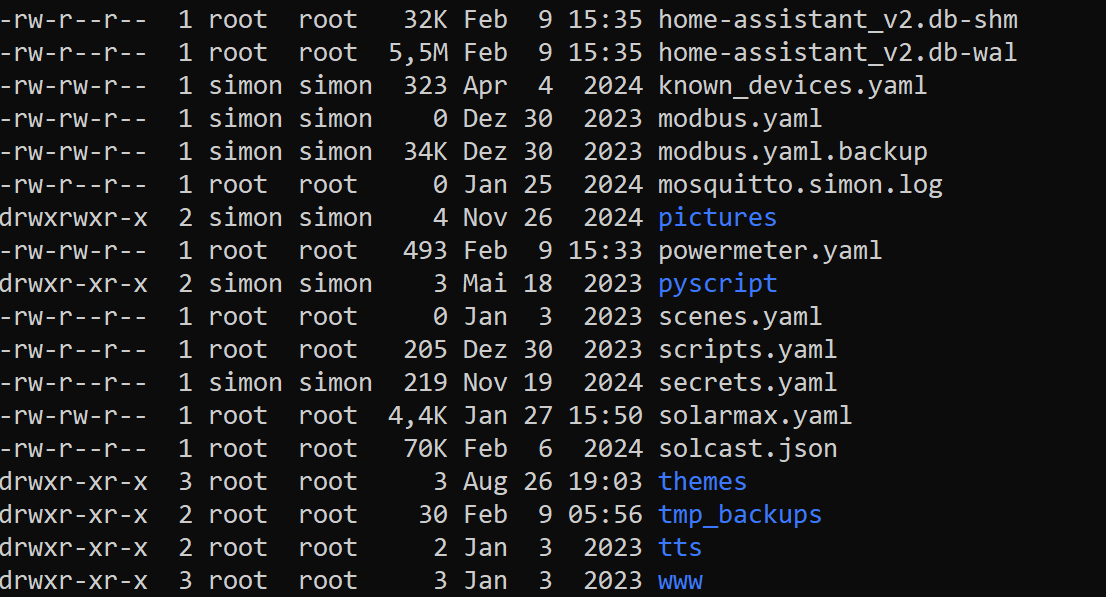The width and height of the screenshot is (1106, 597).
Task: Select the solcast.json filename
Action: tap(747, 448)
